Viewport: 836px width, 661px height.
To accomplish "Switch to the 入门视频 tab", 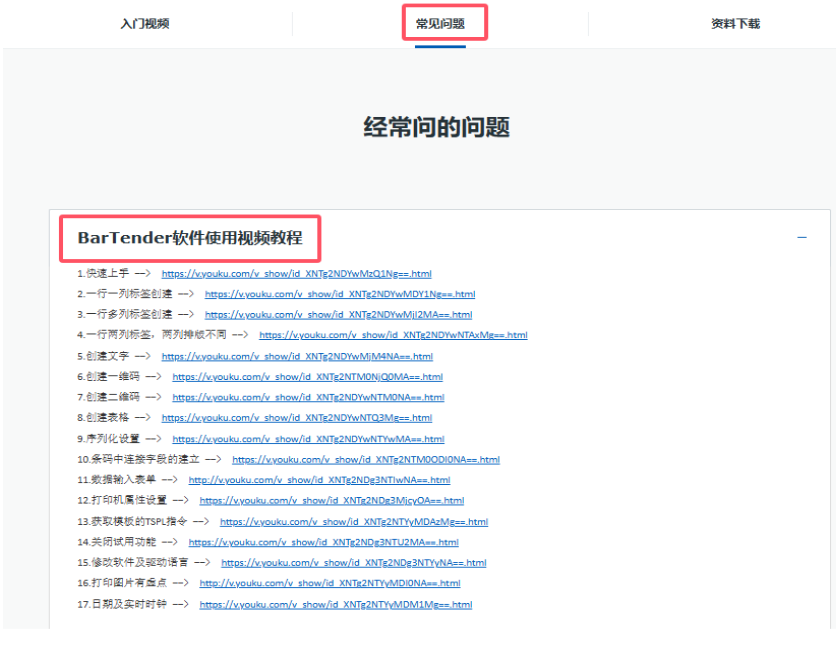I will pos(145,24).
